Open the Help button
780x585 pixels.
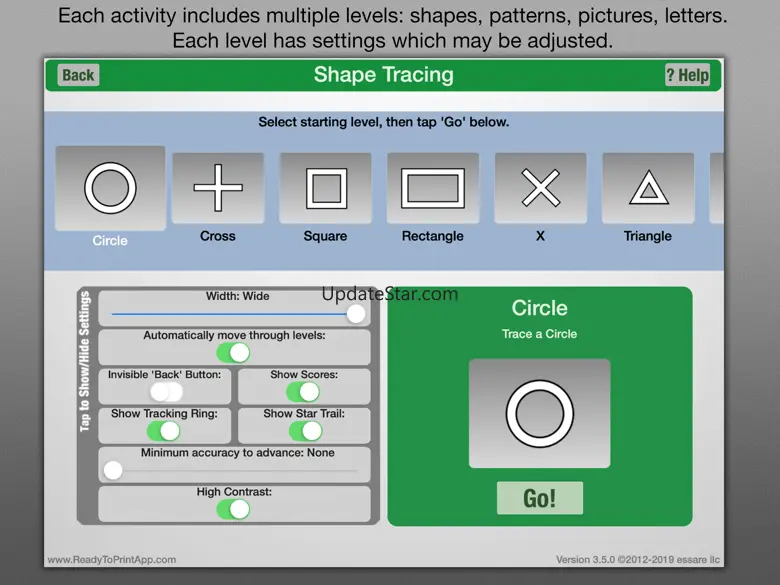click(x=687, y=75)
